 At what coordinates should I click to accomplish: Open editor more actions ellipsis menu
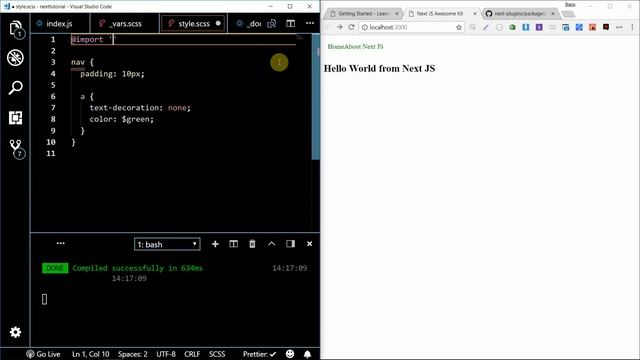click(x=310, y=23)
